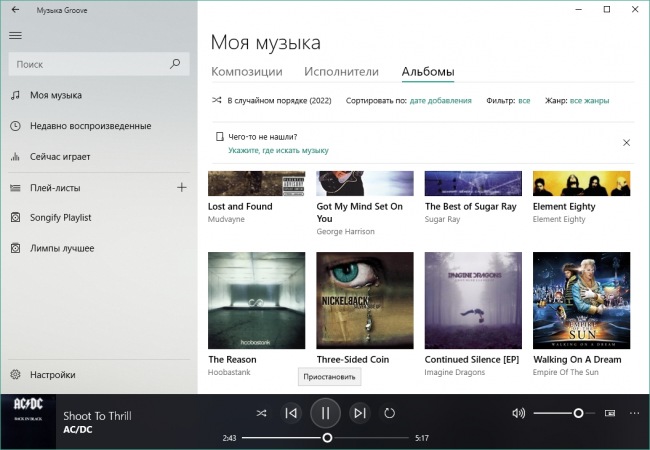Open Nickelback Three-Sided Coin cover
Viewport: 650px width, 450px height.
tap(365, 300)
